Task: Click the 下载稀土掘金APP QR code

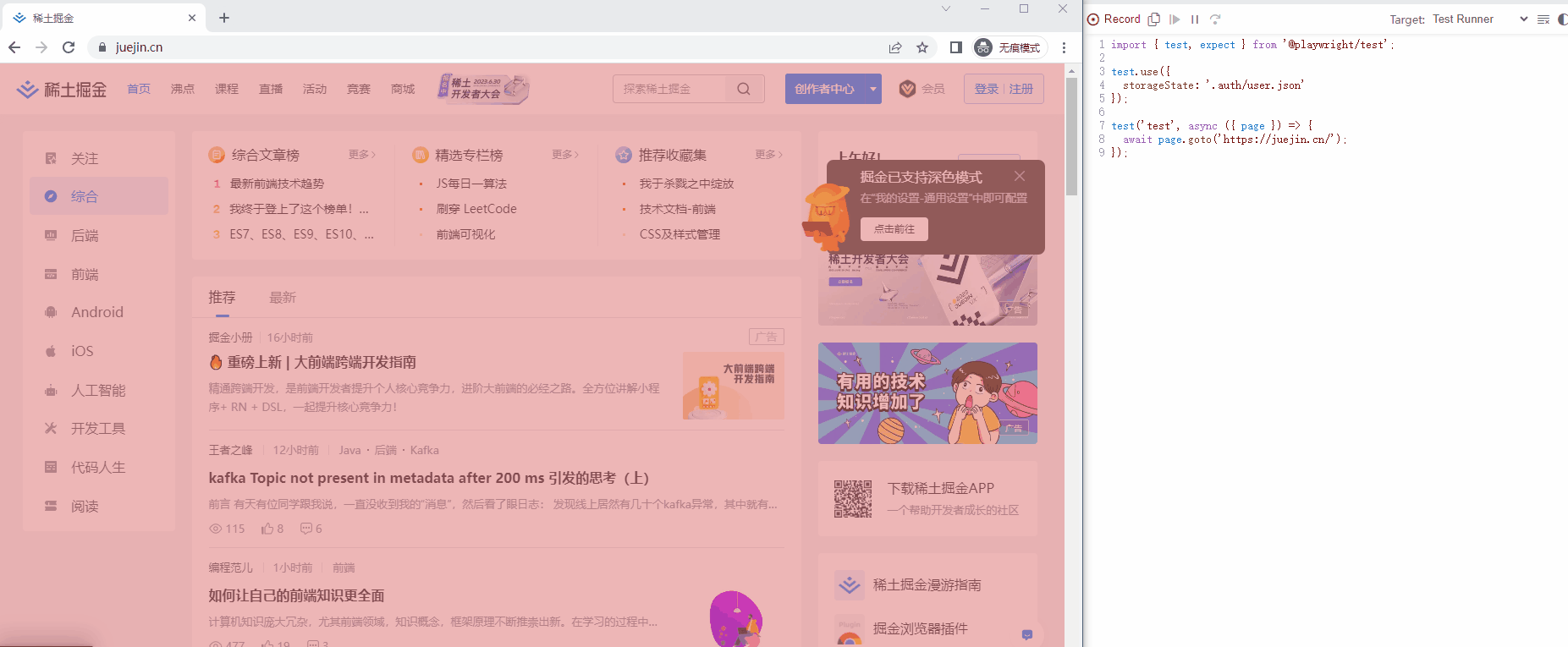Action: coord(853,499)
